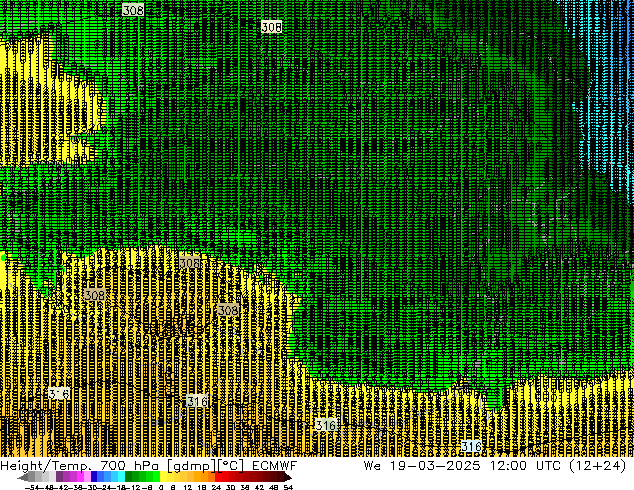The image size is (634, 490).
Task: Select the "ECMWF" model name
Action: 275,466
